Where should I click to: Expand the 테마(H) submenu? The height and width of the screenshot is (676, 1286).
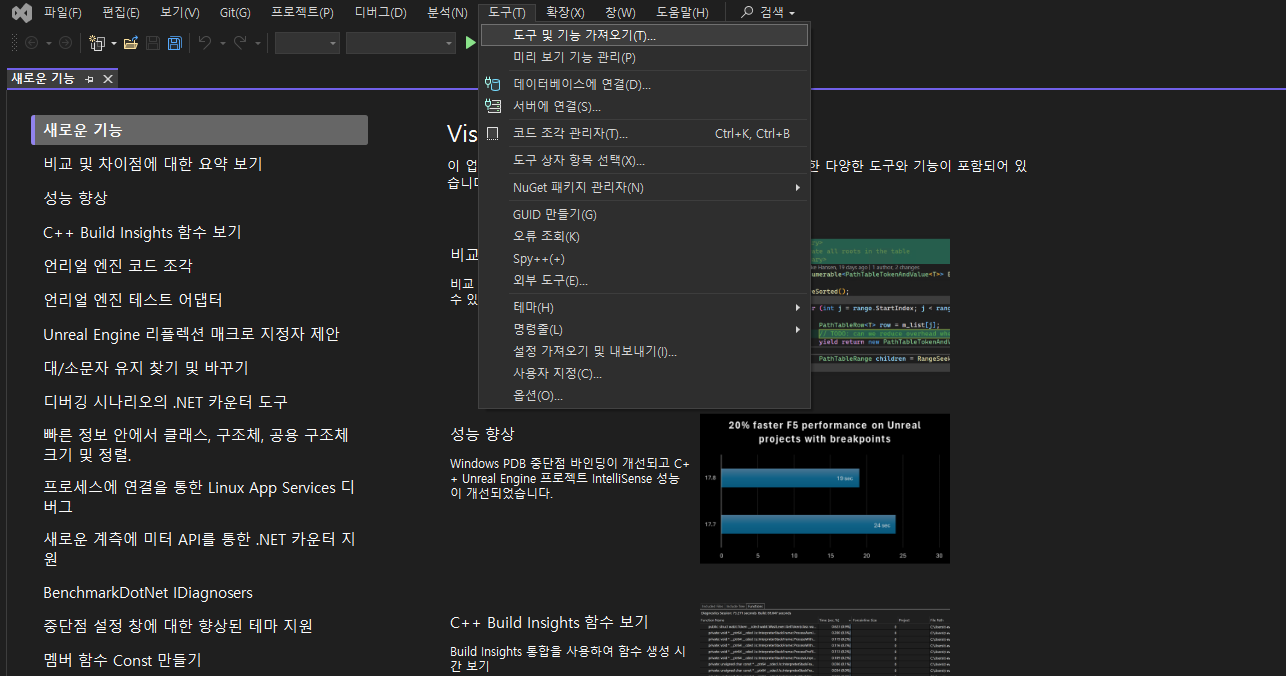(643, 307)
